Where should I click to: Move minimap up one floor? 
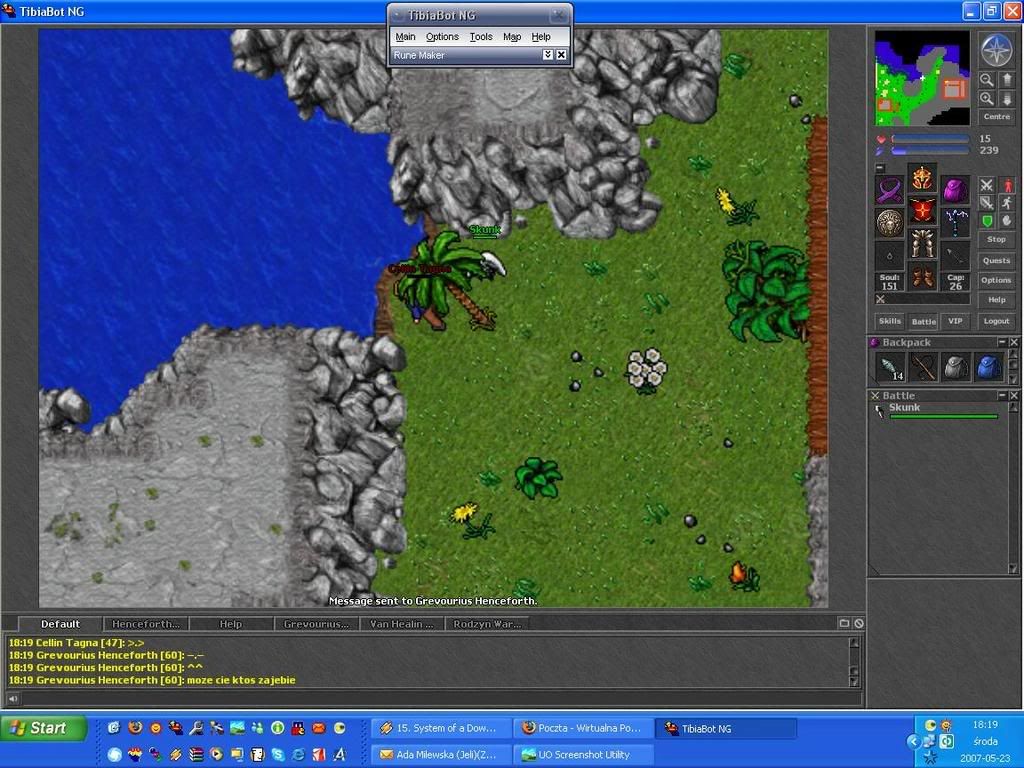(1007, 80)
